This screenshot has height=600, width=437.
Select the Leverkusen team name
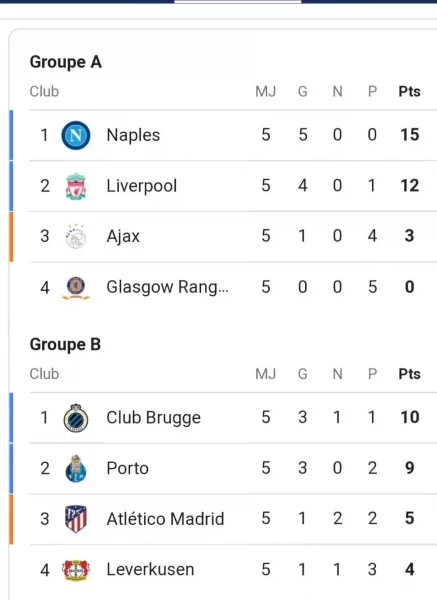point(150,569)
